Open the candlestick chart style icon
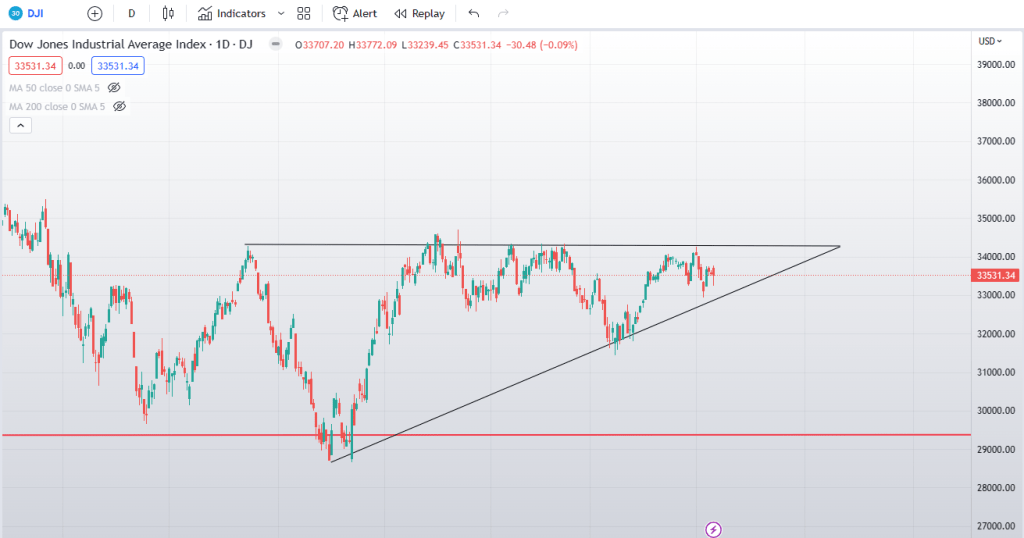This screenshot has height=538, width=1024. coord(168,14)
